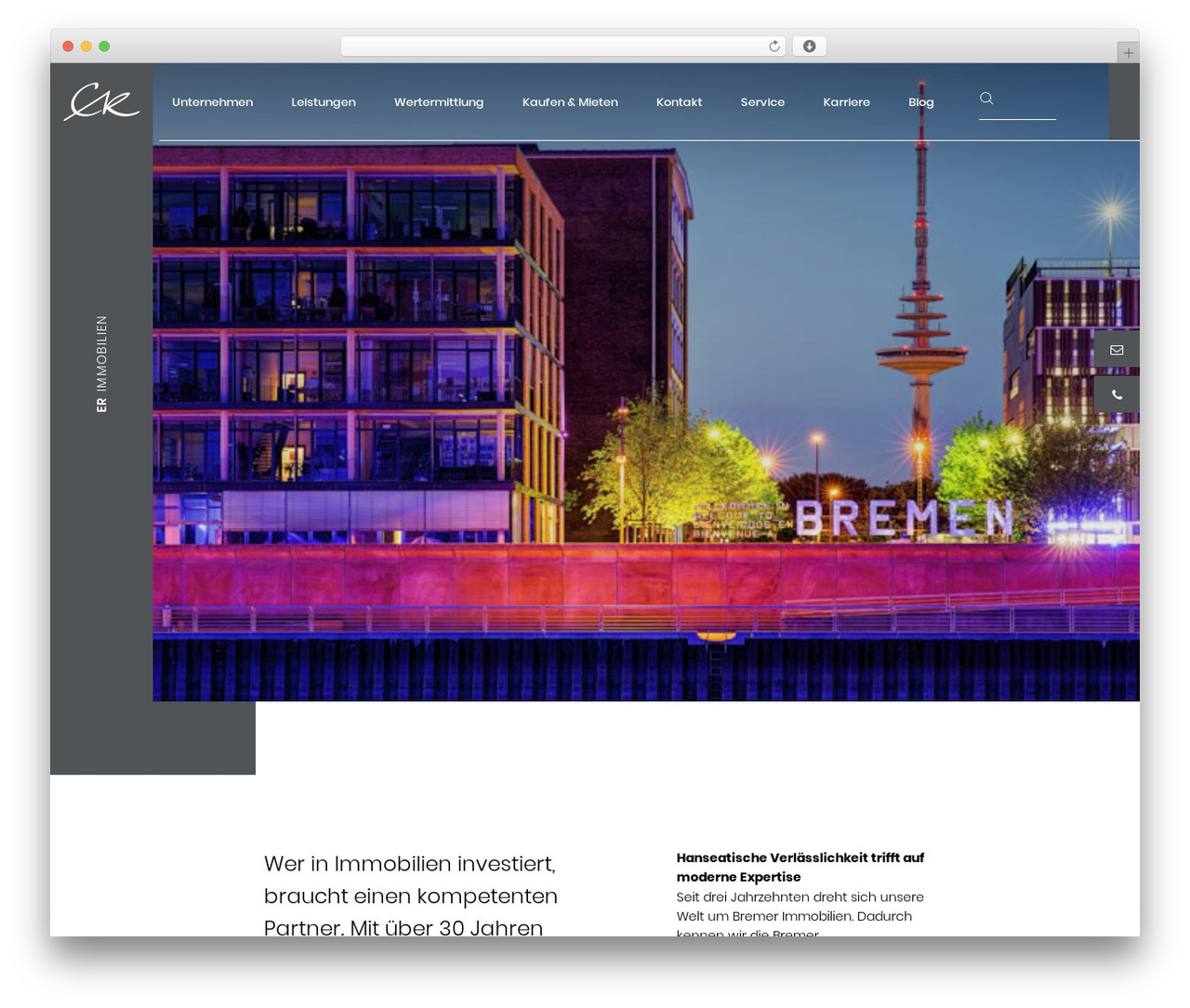
Task: Click the browser address bar
Action: point(562,46)
